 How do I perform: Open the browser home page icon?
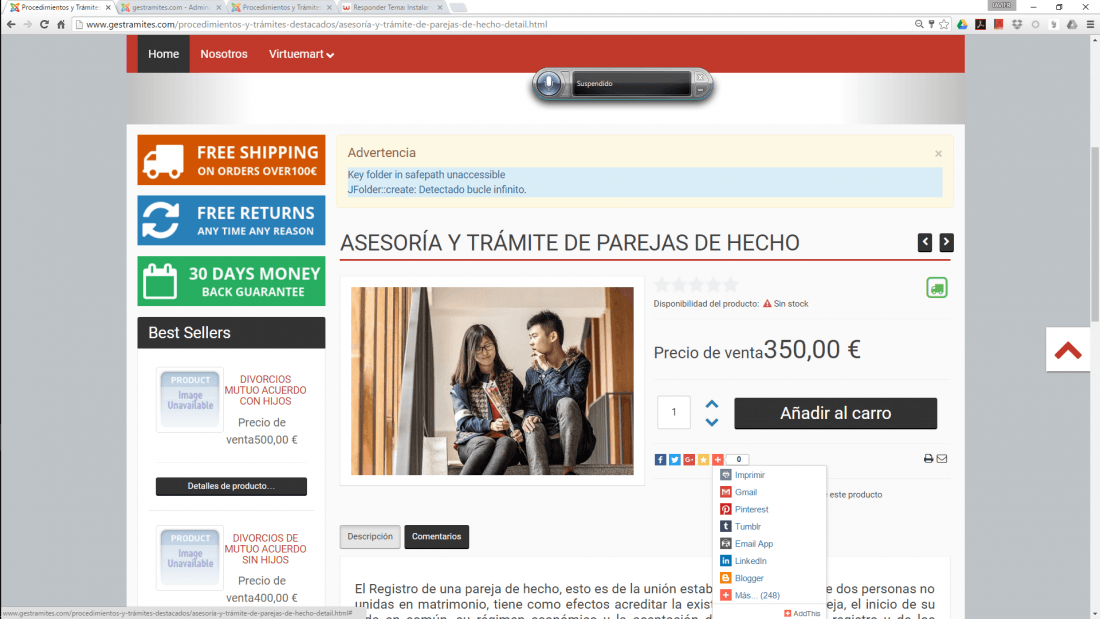[61, 24]
